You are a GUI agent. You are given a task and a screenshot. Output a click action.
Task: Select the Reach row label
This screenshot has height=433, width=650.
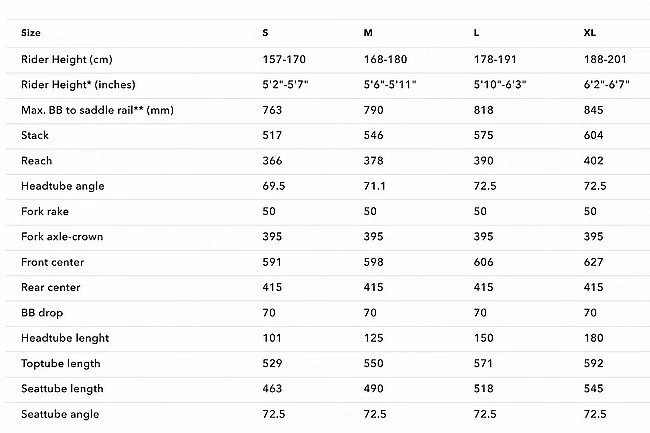(36, 160)
